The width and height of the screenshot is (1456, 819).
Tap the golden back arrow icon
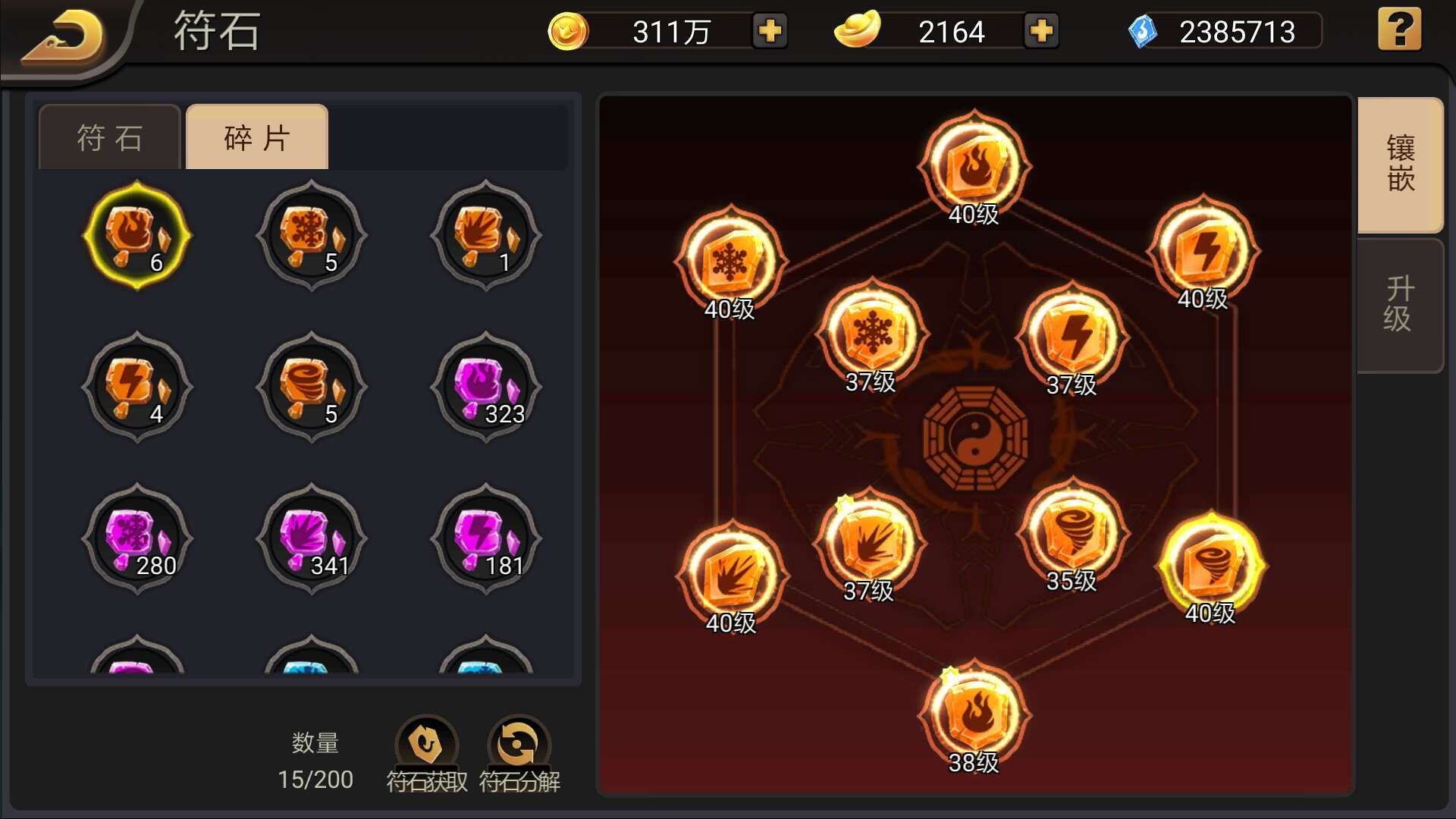pos(64,36)
